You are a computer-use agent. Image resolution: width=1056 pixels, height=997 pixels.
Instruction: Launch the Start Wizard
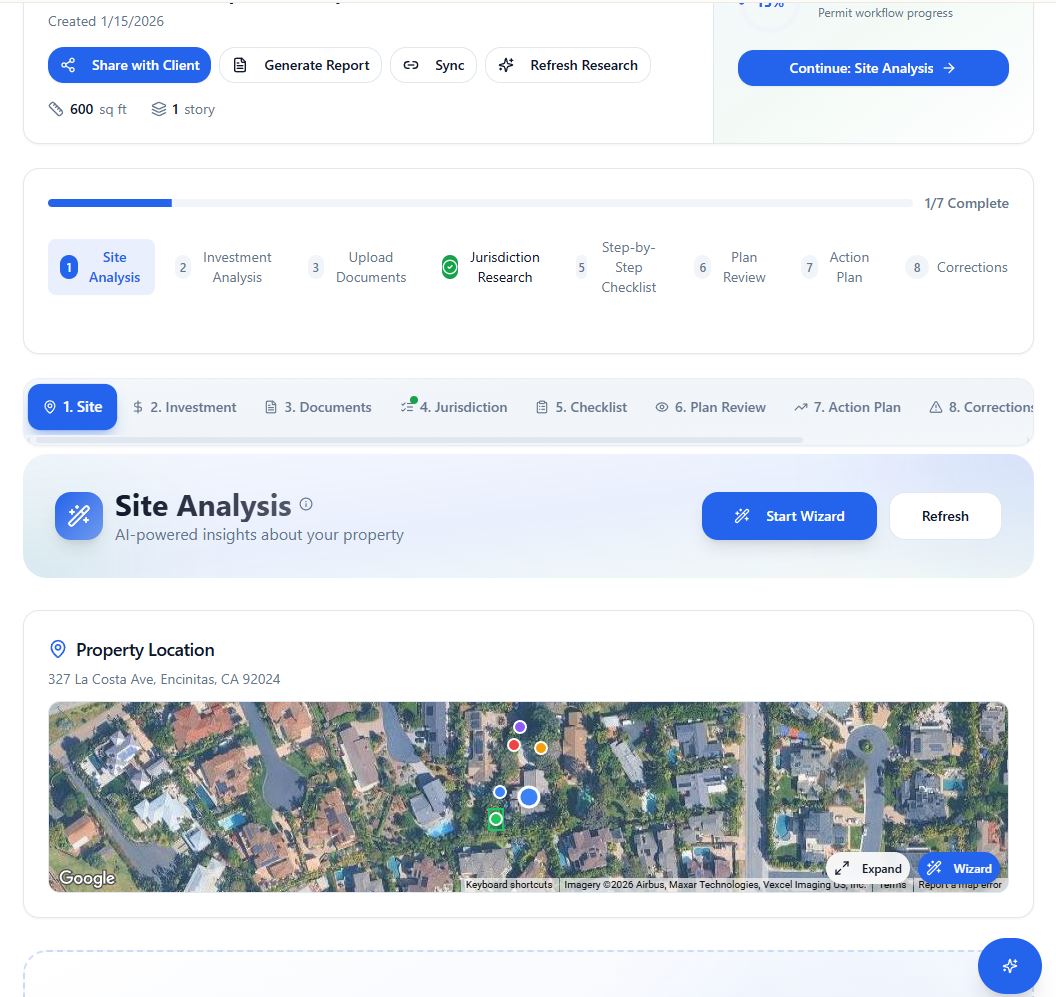tap(789, 516)
